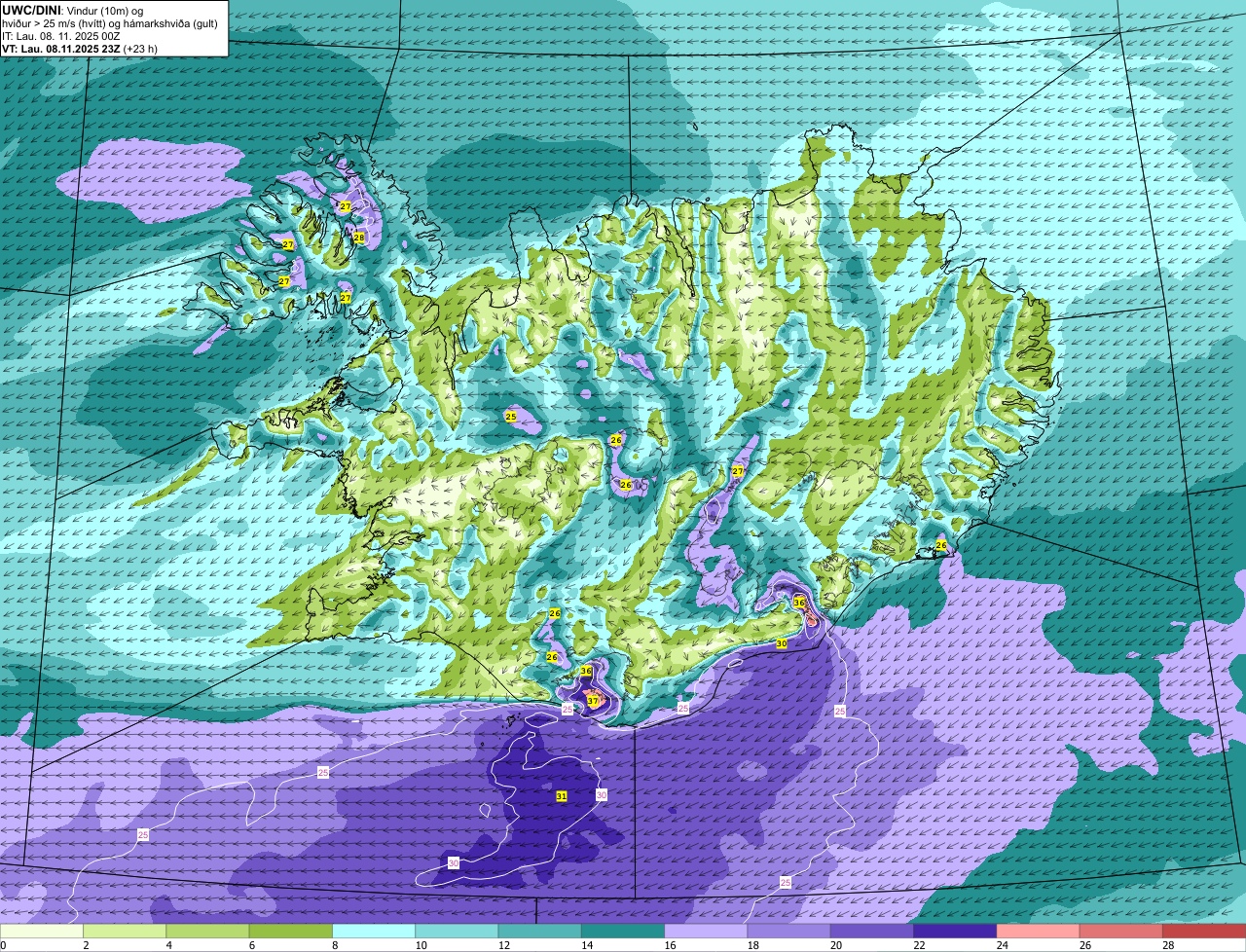Select the 'IT: Lau. 08. 11. 2025 00Z' line
The image size is (1246, 952).
[61, 35]
